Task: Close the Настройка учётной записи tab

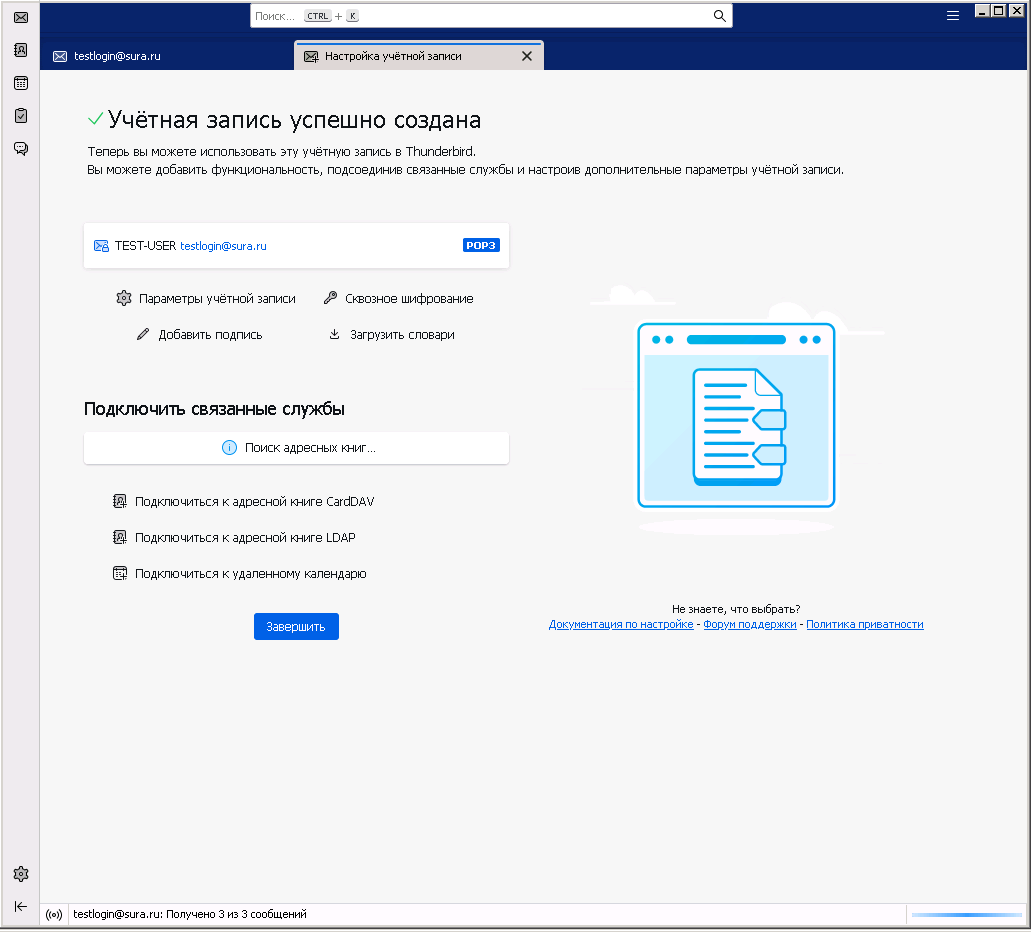Action: 527,56
